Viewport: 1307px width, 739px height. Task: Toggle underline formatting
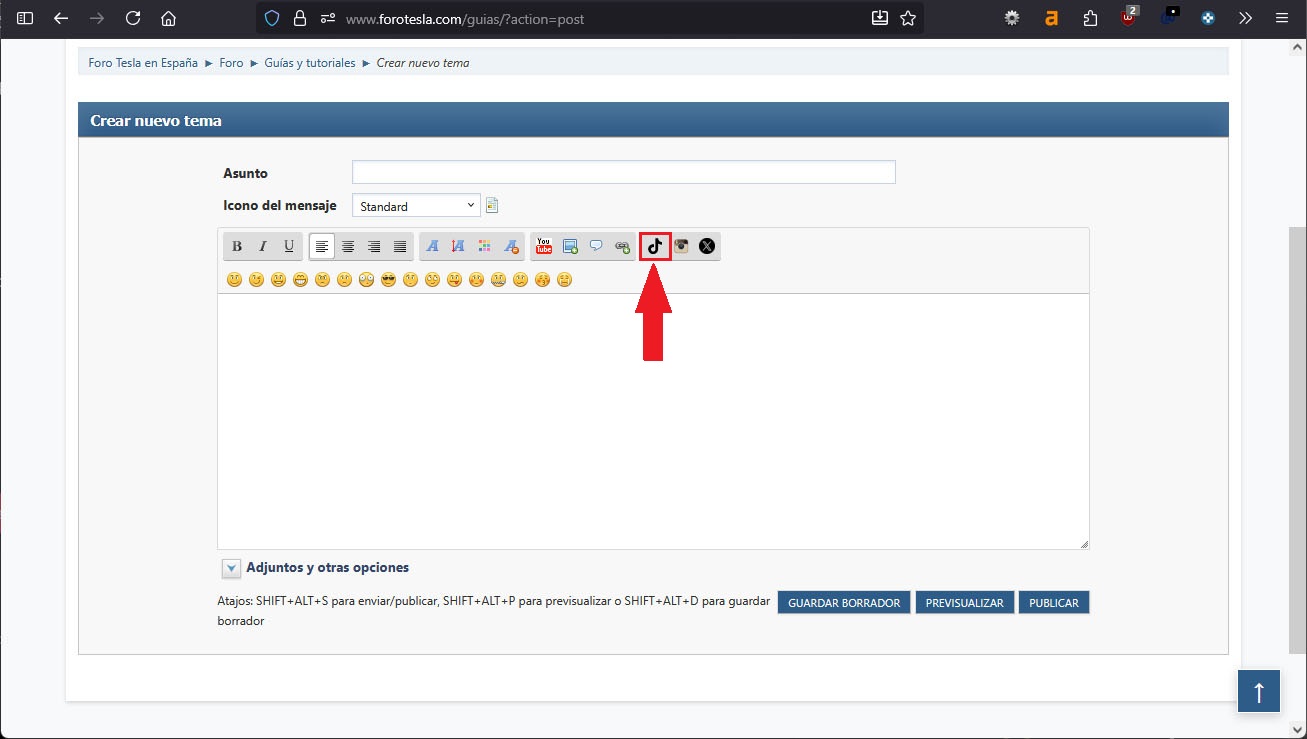tap(289, 246)
